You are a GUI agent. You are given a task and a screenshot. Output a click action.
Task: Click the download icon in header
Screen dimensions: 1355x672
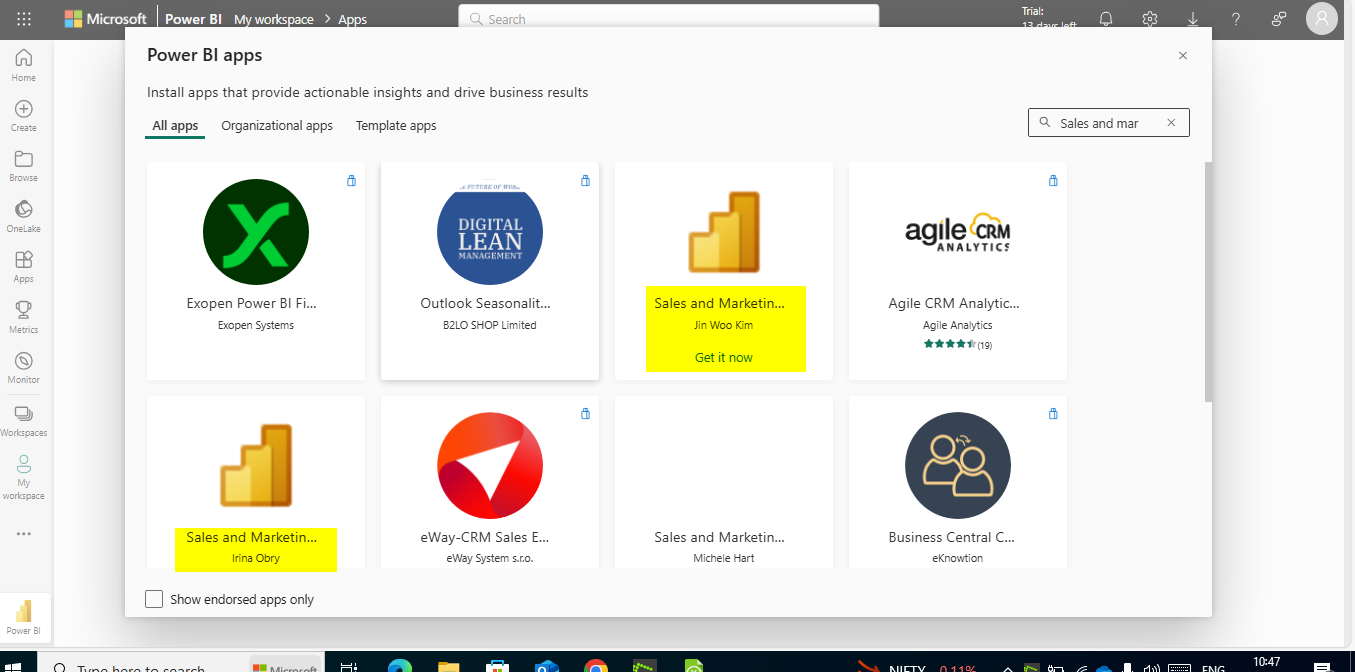1193,19
